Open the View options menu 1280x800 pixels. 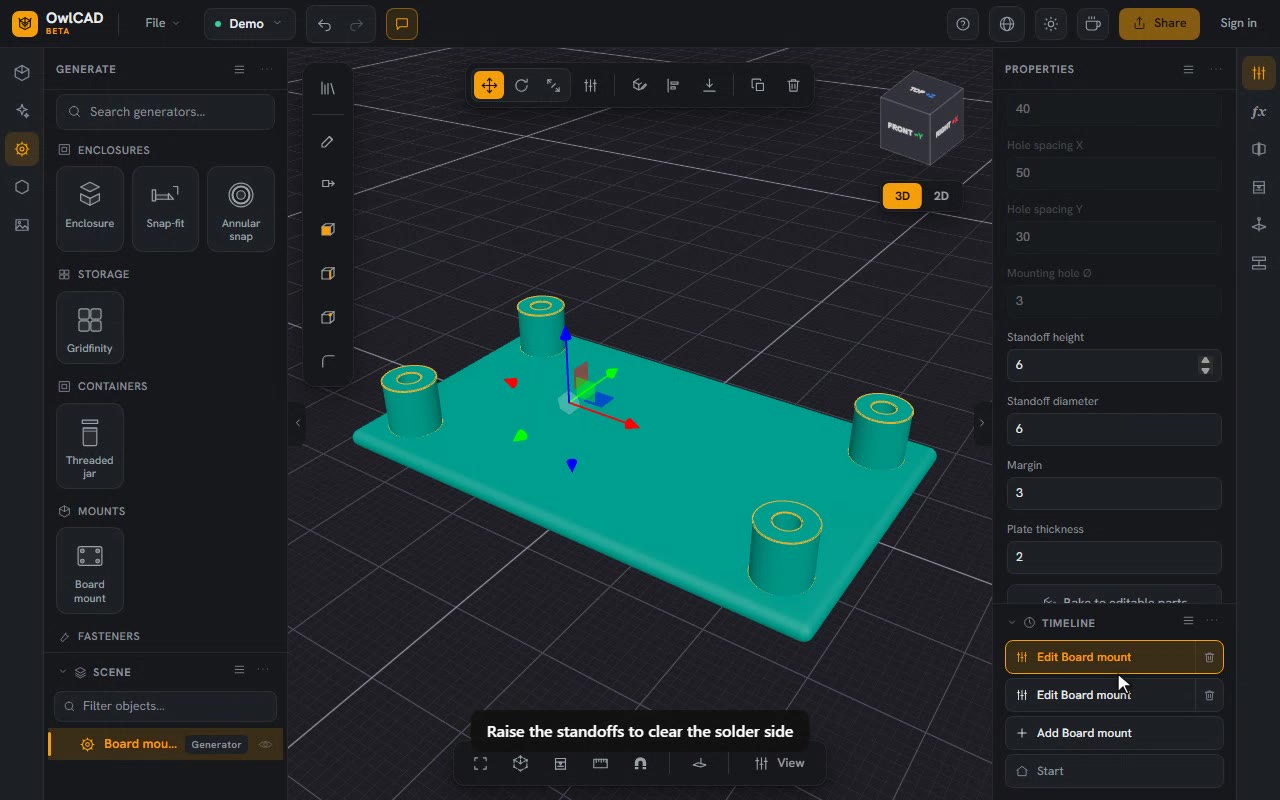point(779,763)
